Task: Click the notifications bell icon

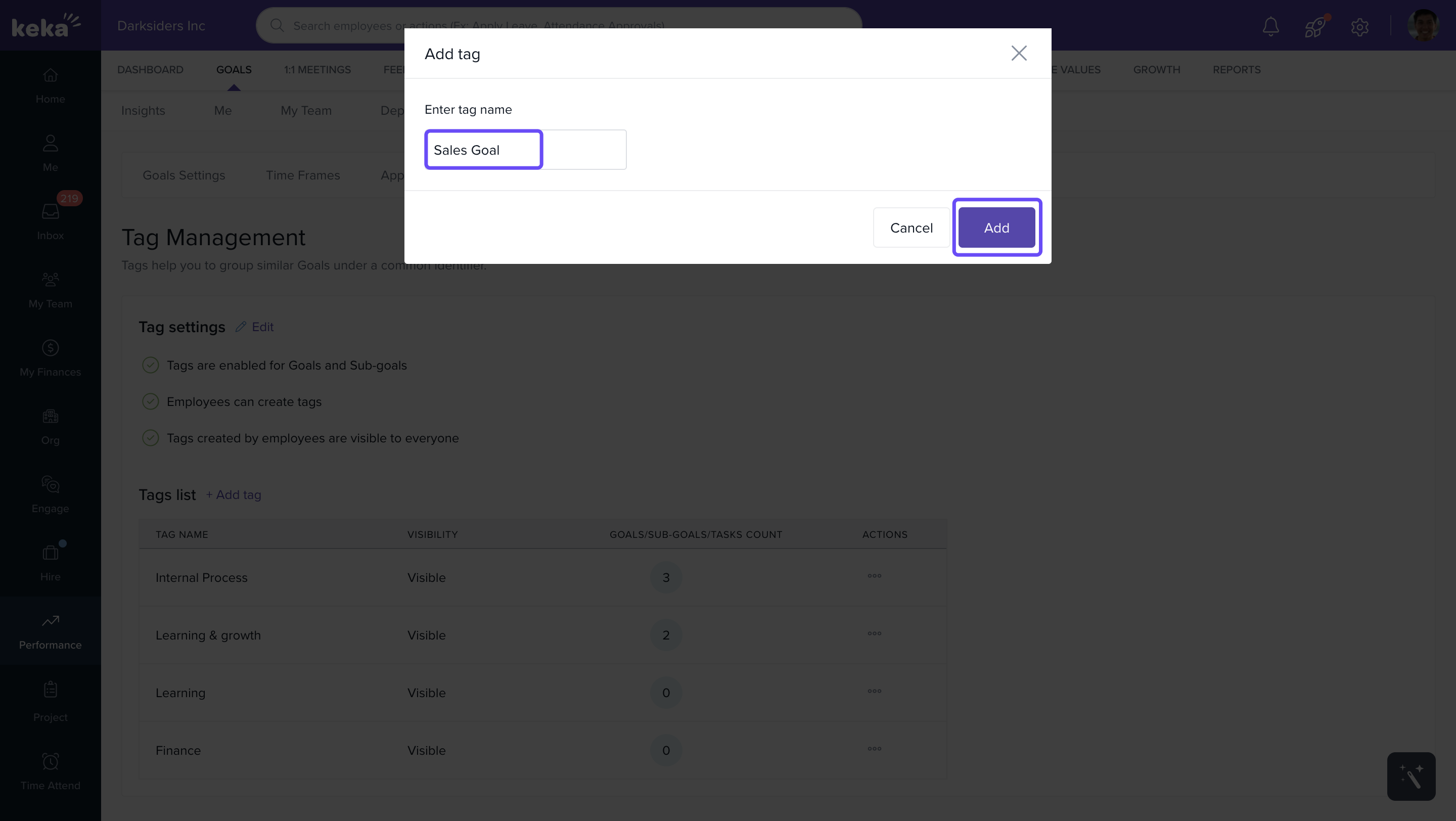Action: [x=1270, y=26]
